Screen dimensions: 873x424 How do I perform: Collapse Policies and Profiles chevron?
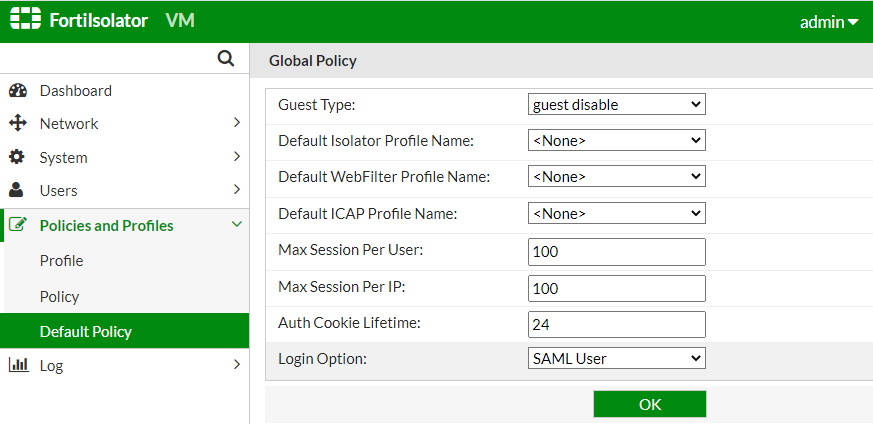[237, 224]
